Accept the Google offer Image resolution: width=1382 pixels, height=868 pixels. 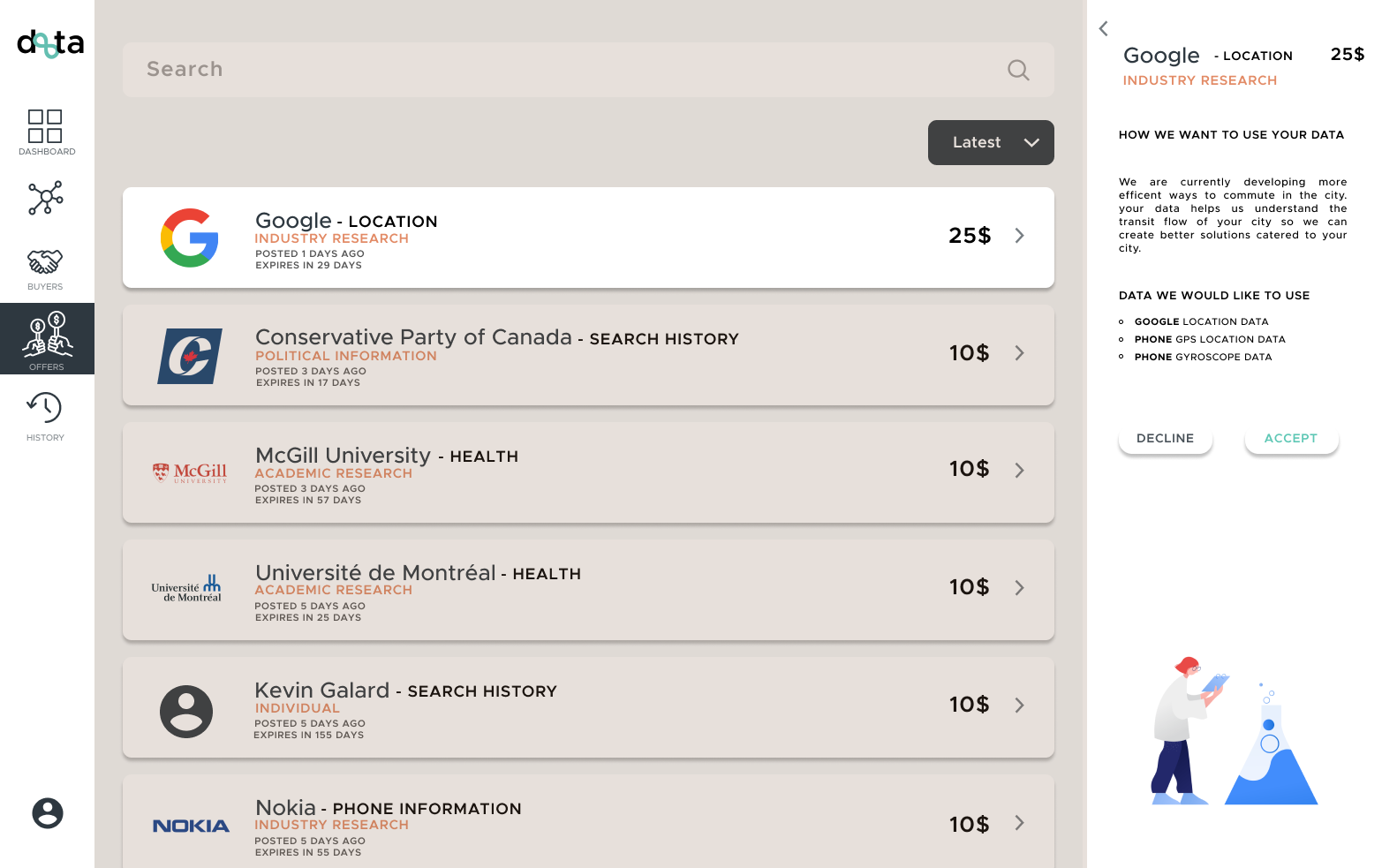[x=1291, y=439]
